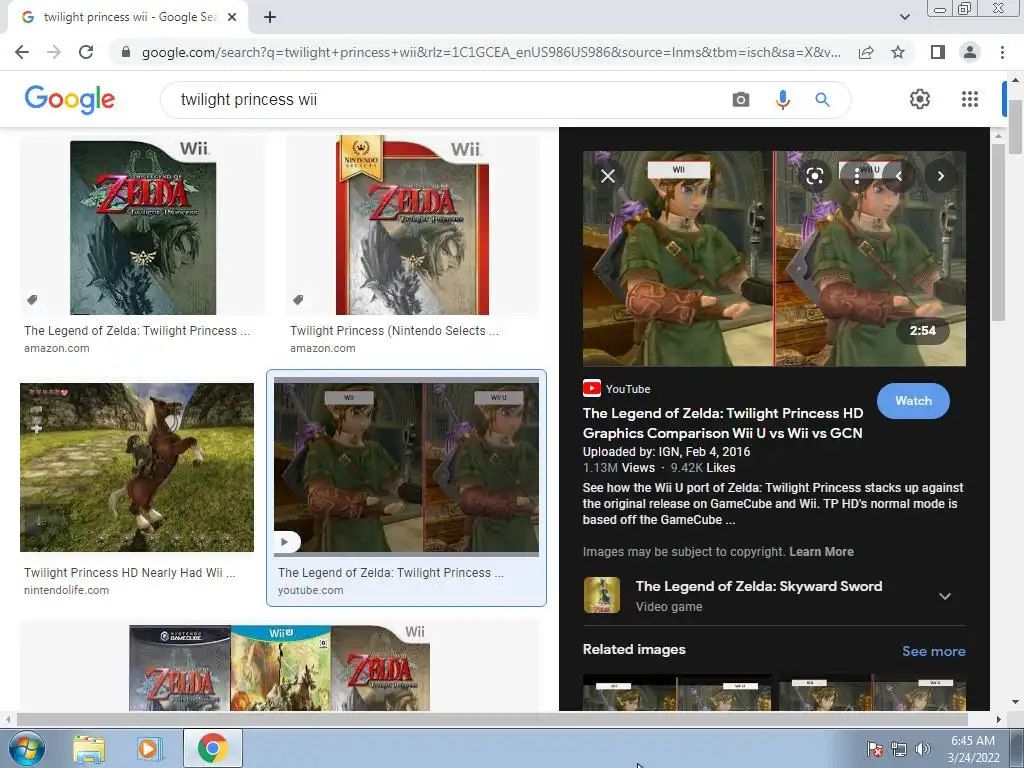Open Chrome profile avatar menu
The image size is (1024, 768).
[970, 52]
